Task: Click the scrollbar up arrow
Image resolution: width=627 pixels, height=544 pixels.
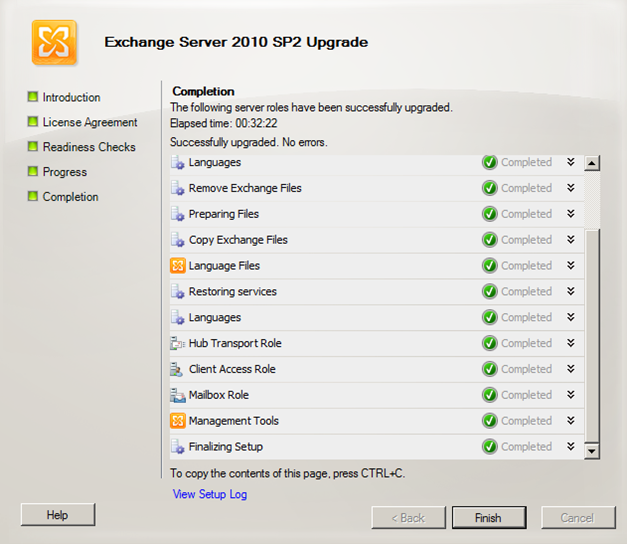Action: (592, 163)
